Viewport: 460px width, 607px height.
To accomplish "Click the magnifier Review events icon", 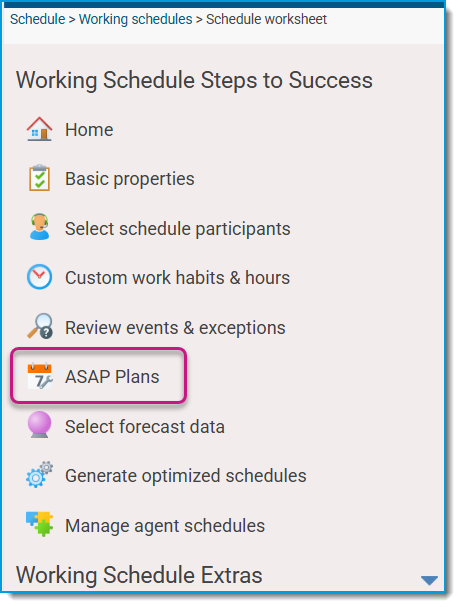I will click(x=40, y=326).
